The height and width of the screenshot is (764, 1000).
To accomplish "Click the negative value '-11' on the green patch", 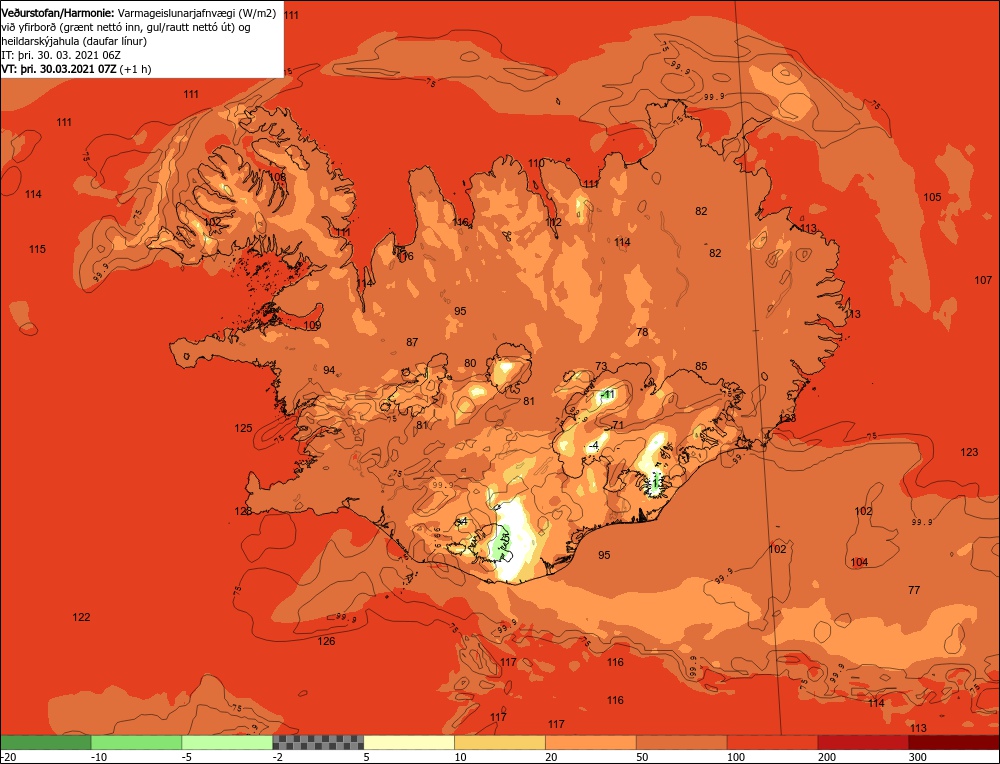I will pos(608,395).
